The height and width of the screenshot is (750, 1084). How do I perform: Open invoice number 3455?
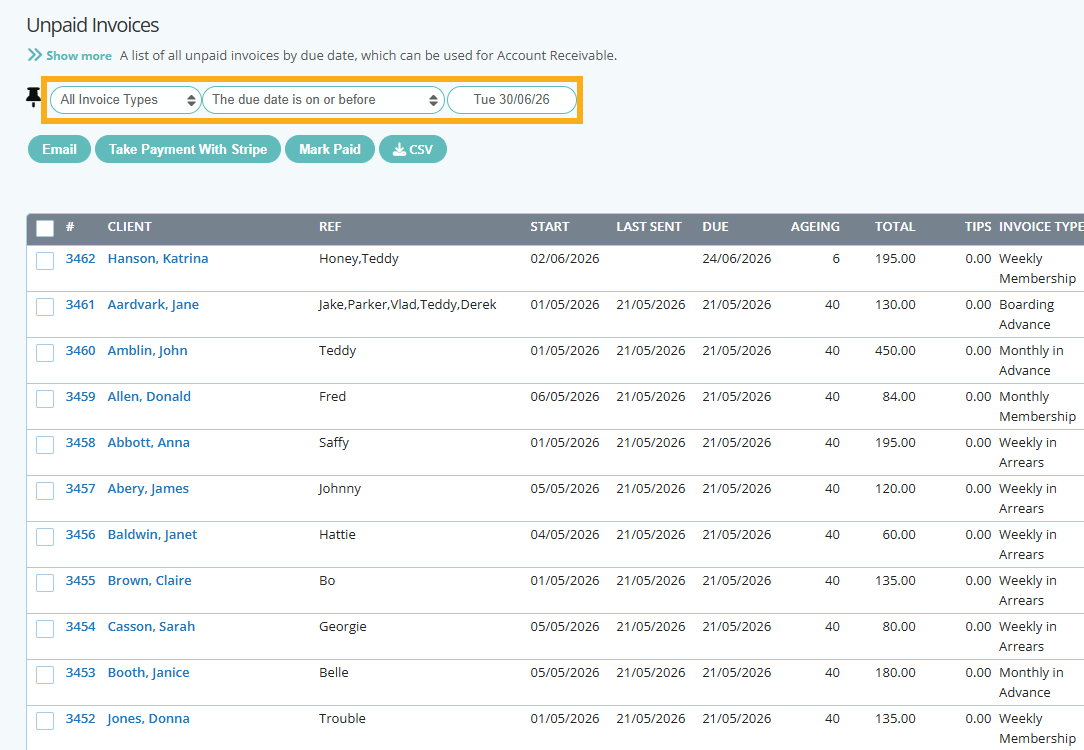click(80, 580)
